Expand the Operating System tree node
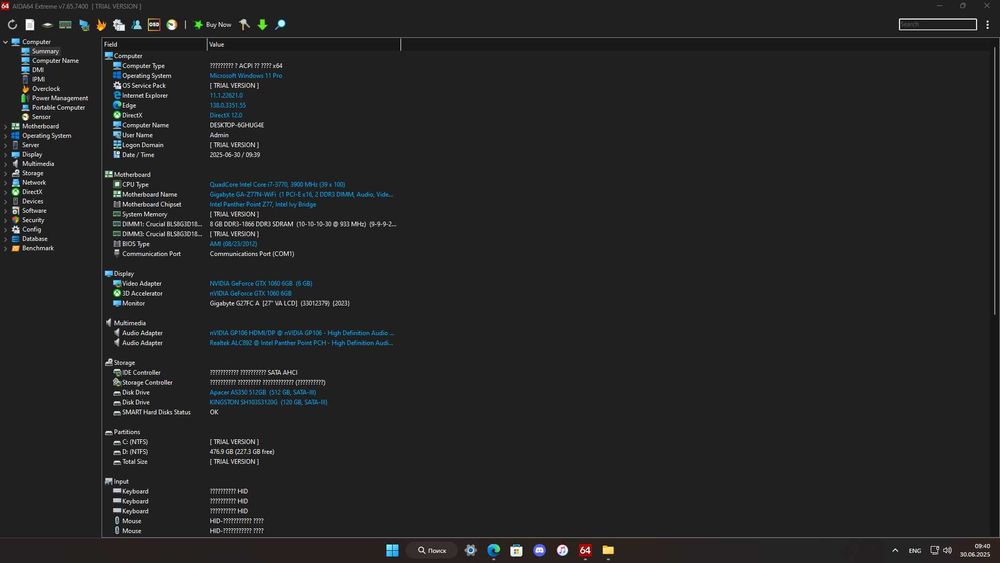This screenshot has height=563, width=1000. click(x=6, y=136)
